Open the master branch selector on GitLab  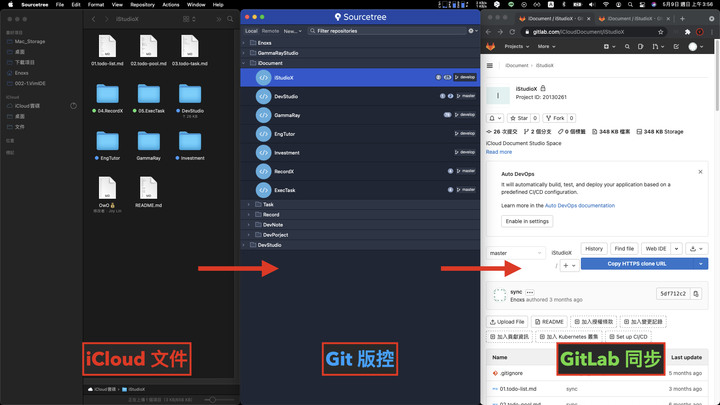coord(515,253)
